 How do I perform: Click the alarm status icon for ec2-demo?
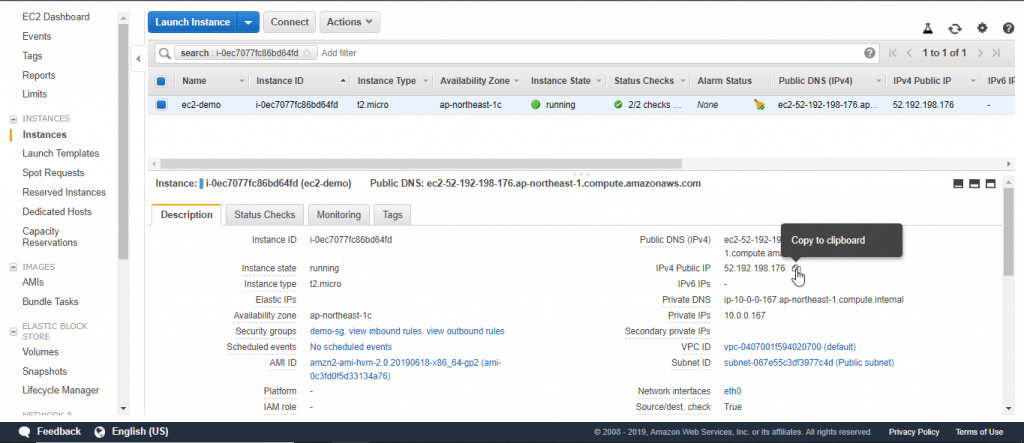pyautogui.click(x=758, y=105)
